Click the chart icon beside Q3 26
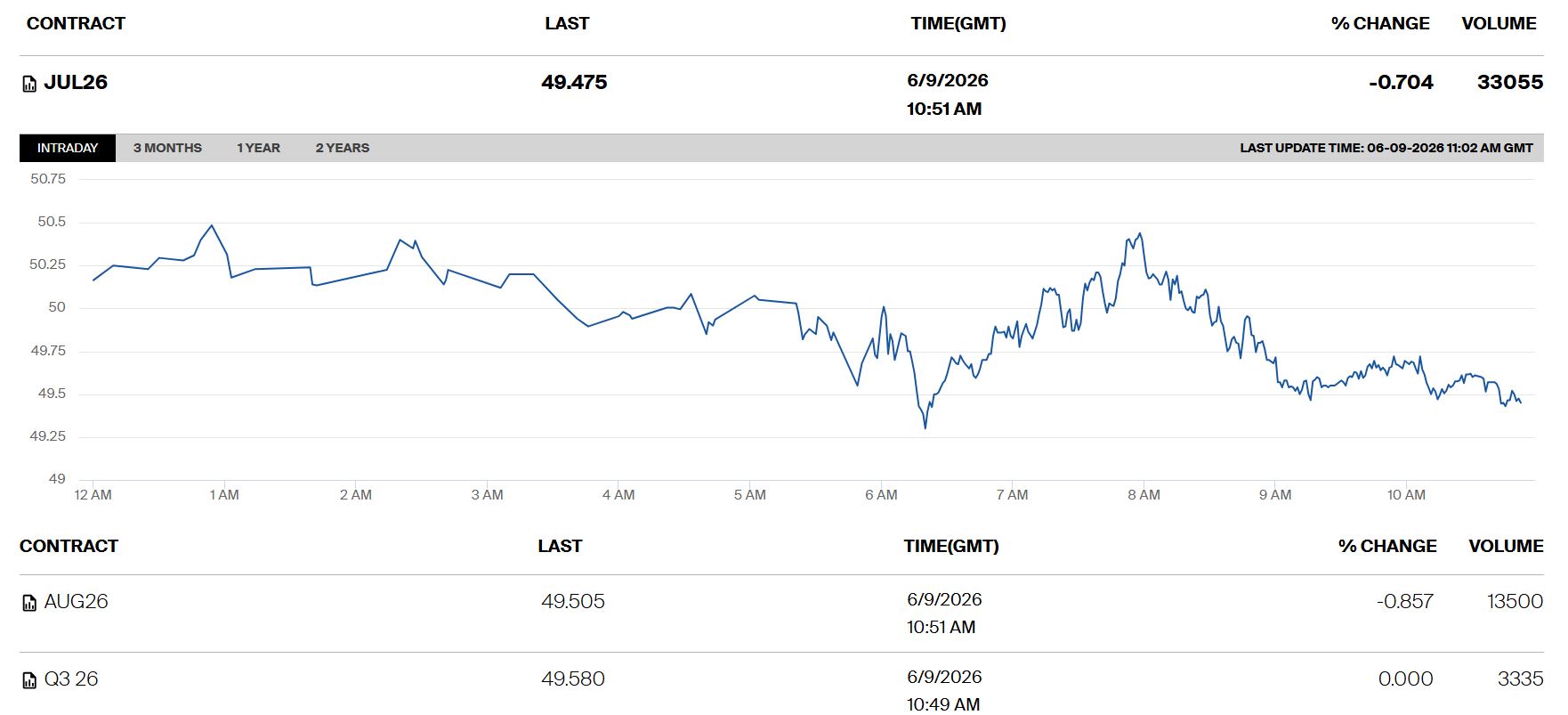 point(29,680)
